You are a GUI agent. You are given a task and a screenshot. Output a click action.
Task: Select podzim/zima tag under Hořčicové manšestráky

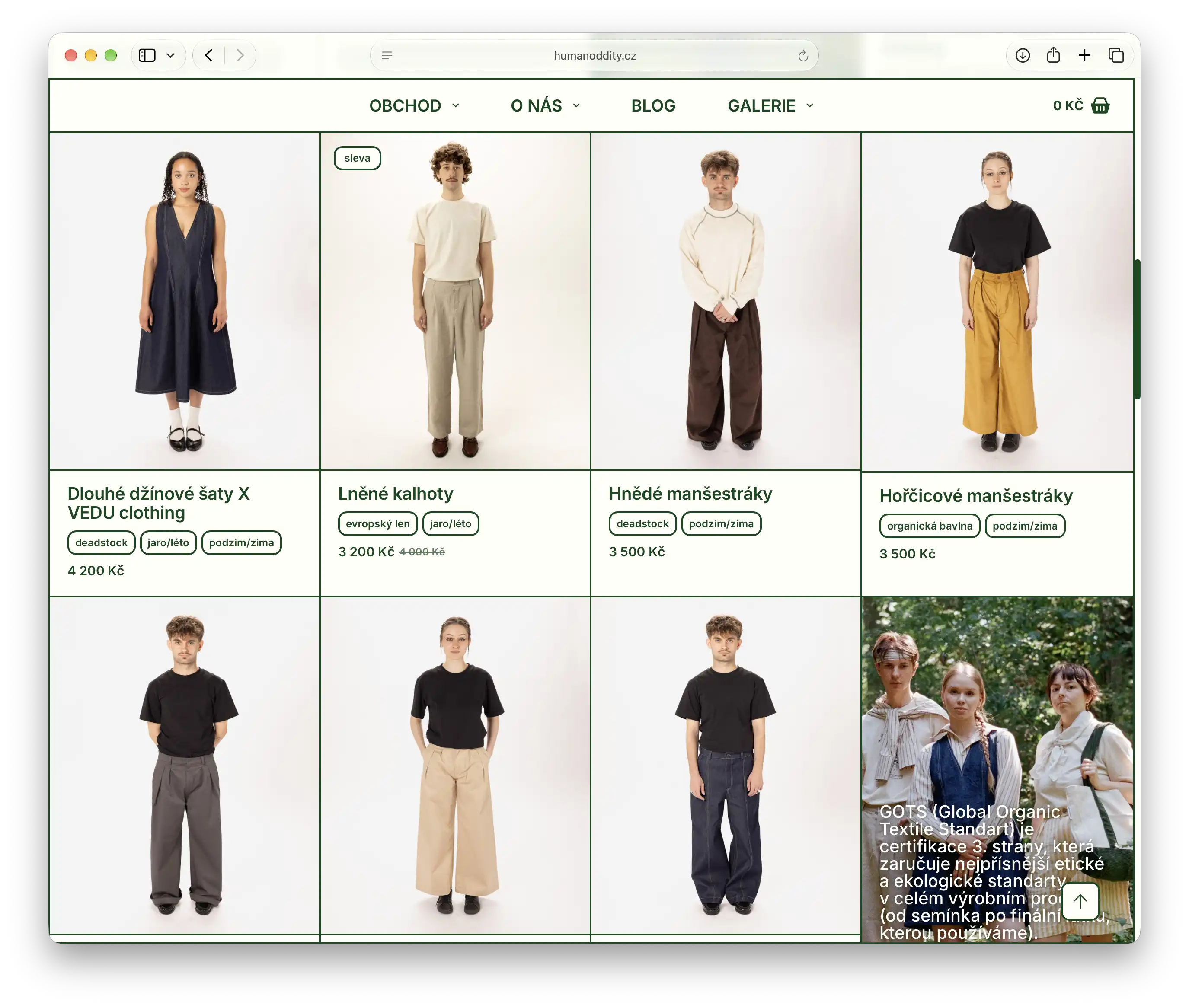click(1024, 526)
